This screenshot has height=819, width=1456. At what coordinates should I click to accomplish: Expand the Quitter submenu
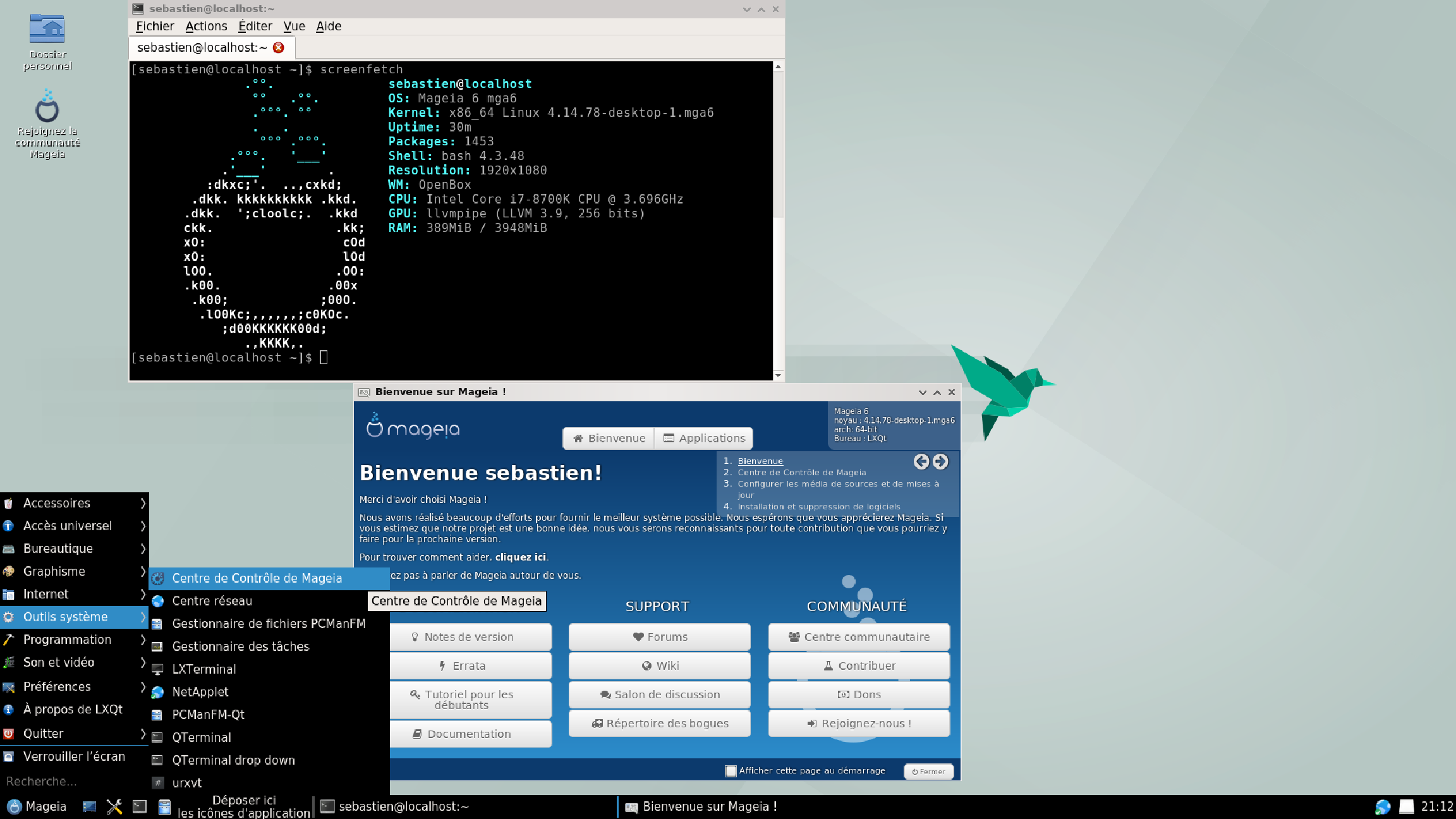[74, 734]
